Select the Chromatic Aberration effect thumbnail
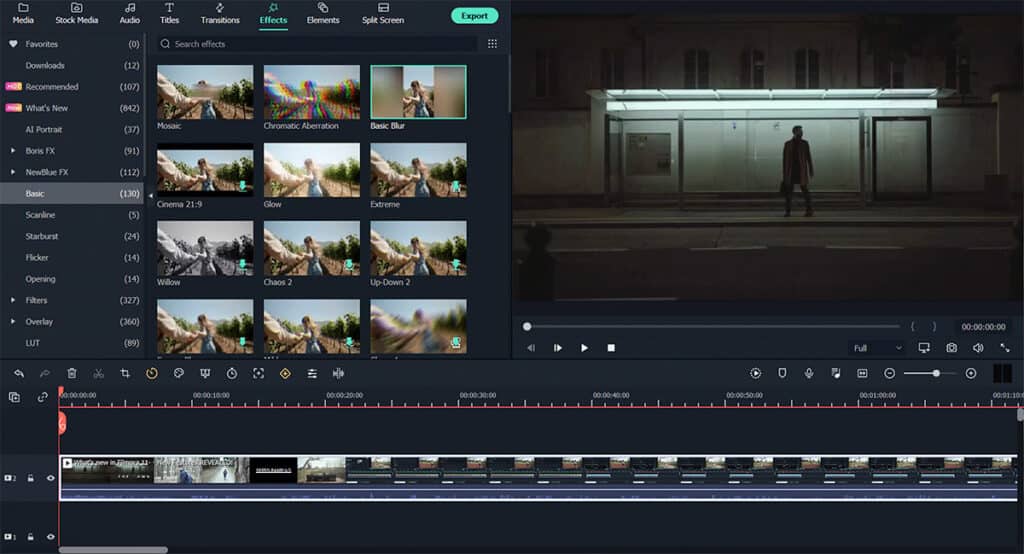Image resolution: width=1024 pixels, height=554 pixels. [x=312, y=92]
